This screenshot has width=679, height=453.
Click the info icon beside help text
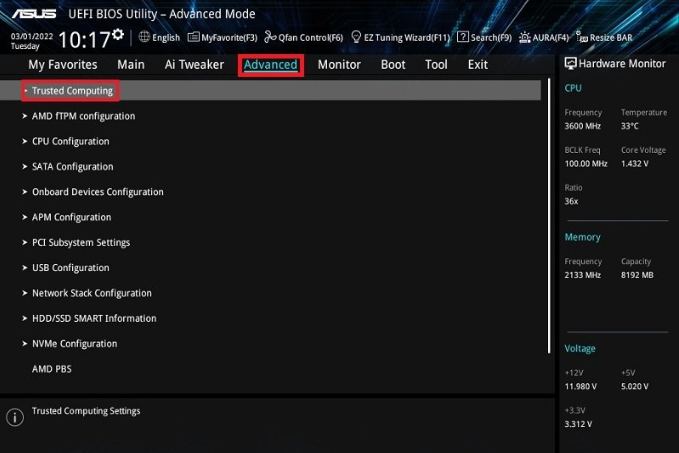[x=15, y=417]
